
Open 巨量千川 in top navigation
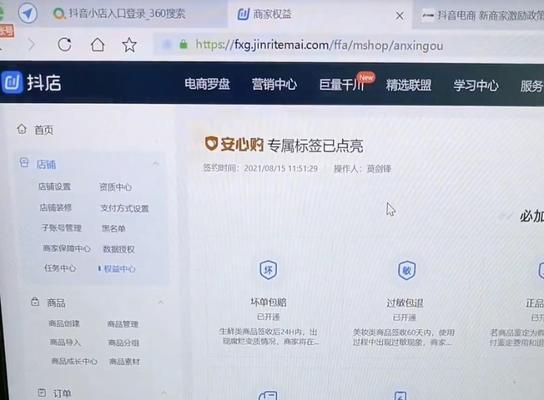(342, 85)
